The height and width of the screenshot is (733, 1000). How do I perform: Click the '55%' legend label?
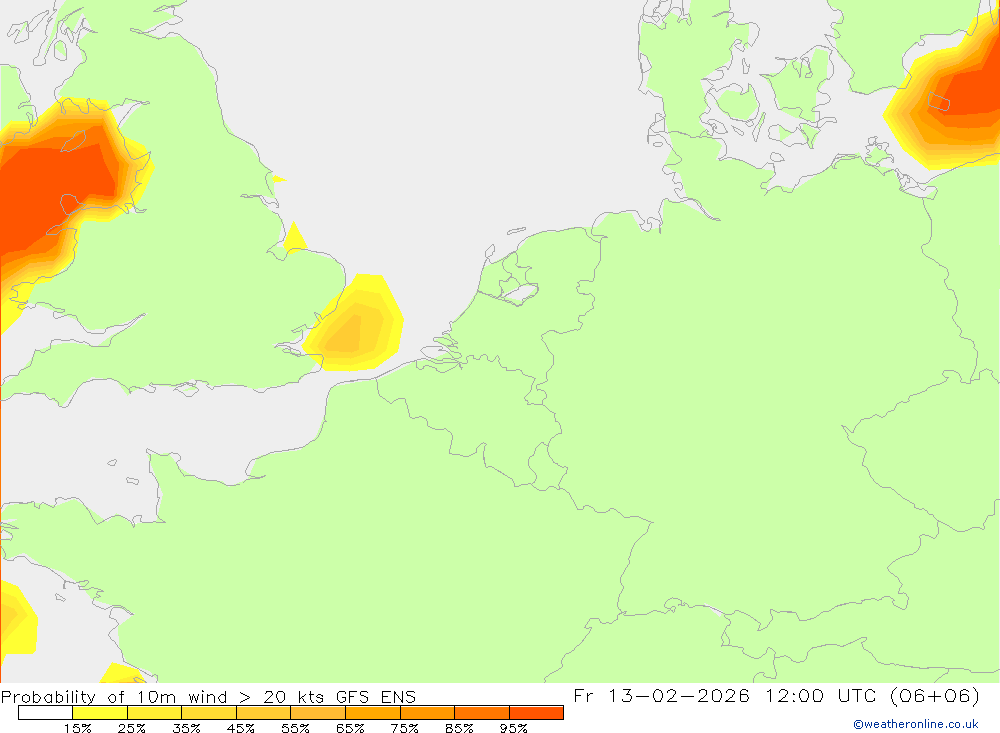295,728
